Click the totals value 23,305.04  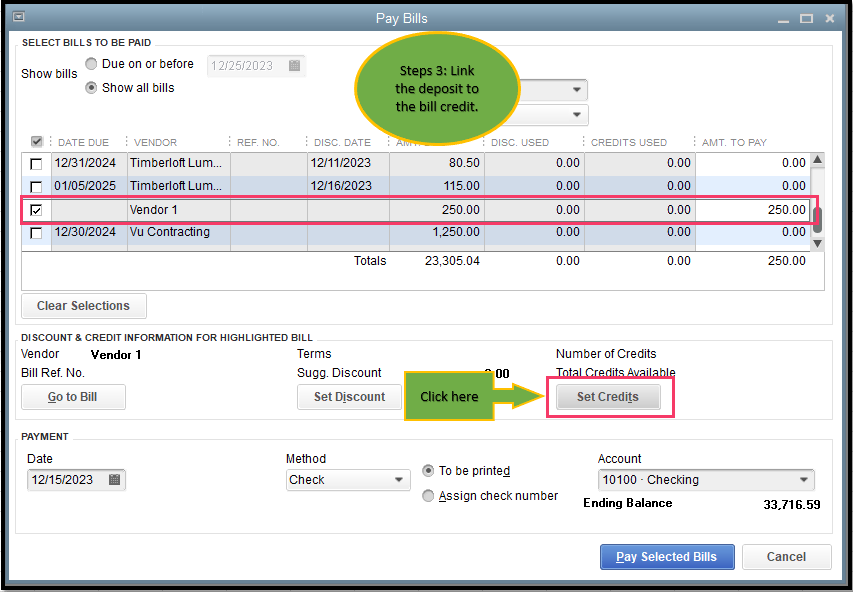coord(452,261)
